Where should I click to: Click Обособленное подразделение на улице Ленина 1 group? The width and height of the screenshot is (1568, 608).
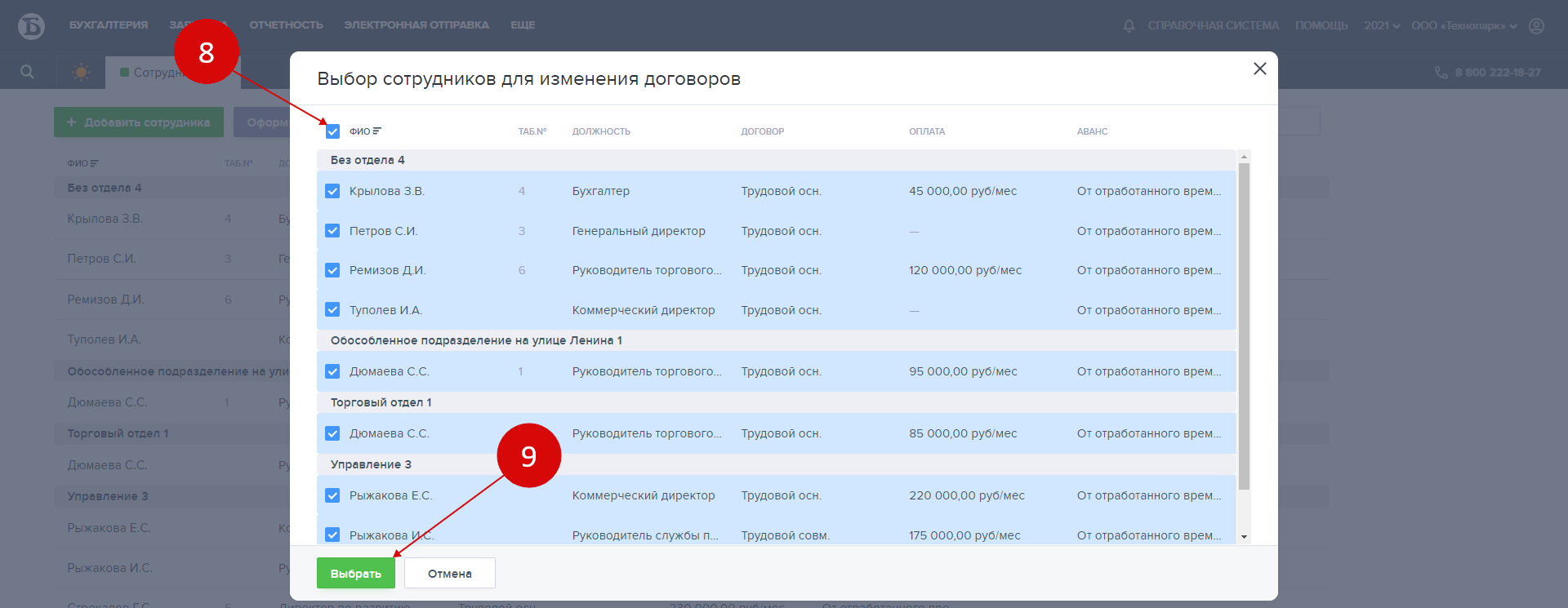click(x=777, y=340)
